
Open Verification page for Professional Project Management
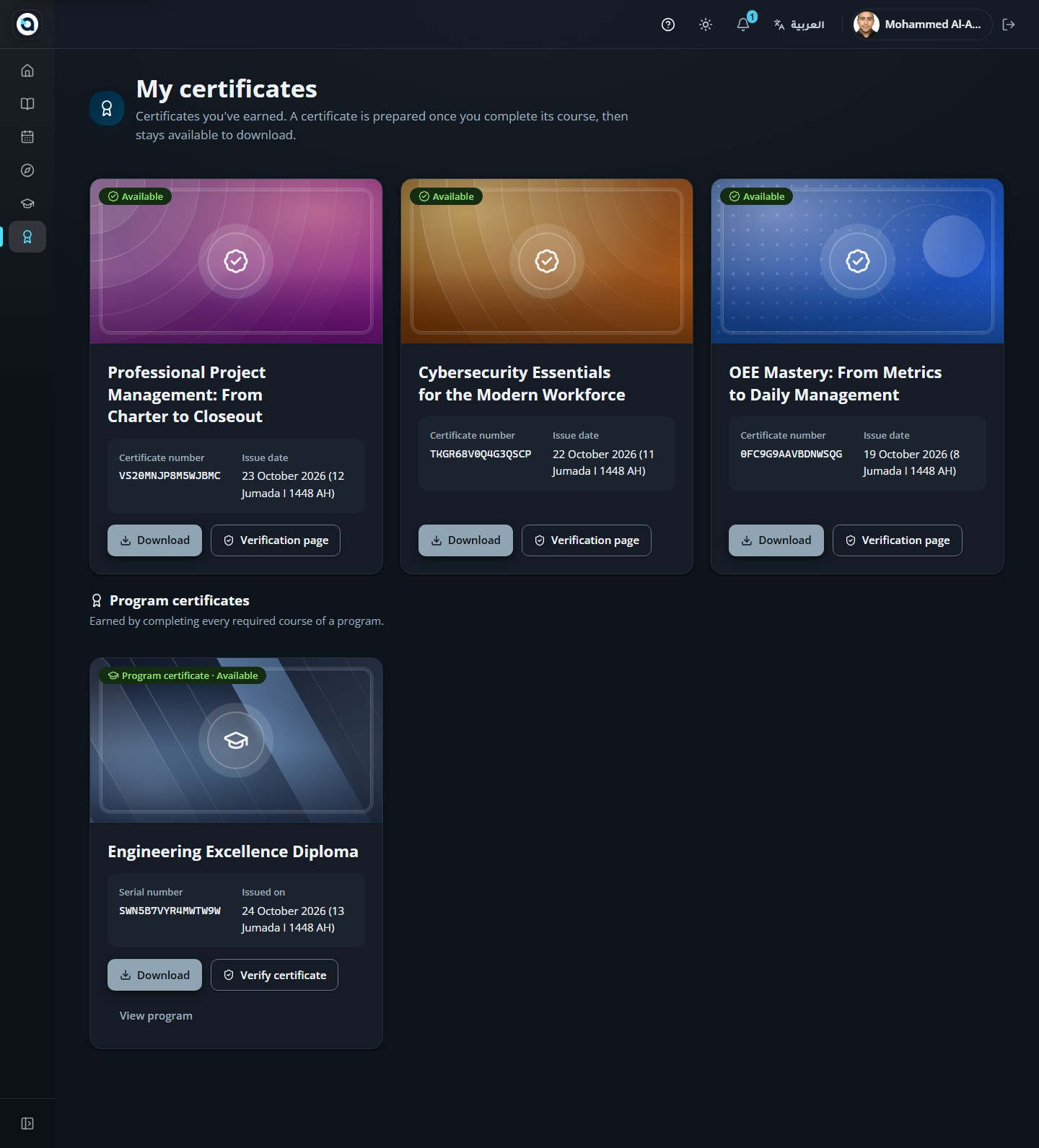click(276, 540)
